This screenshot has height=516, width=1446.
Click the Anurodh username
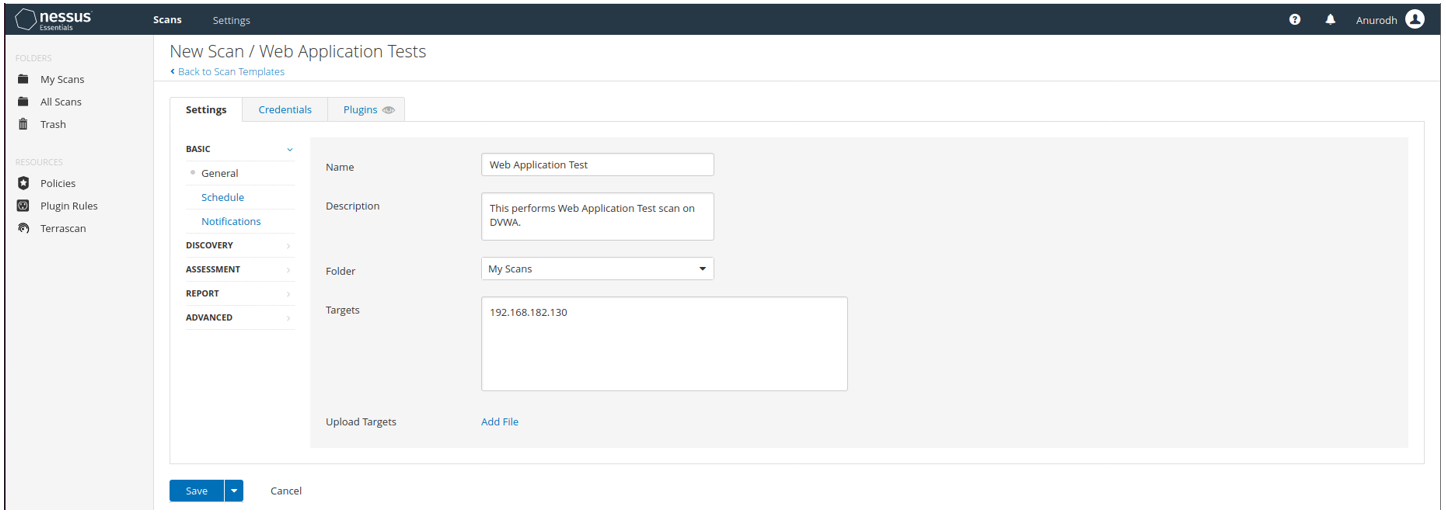coord(1376,20)
